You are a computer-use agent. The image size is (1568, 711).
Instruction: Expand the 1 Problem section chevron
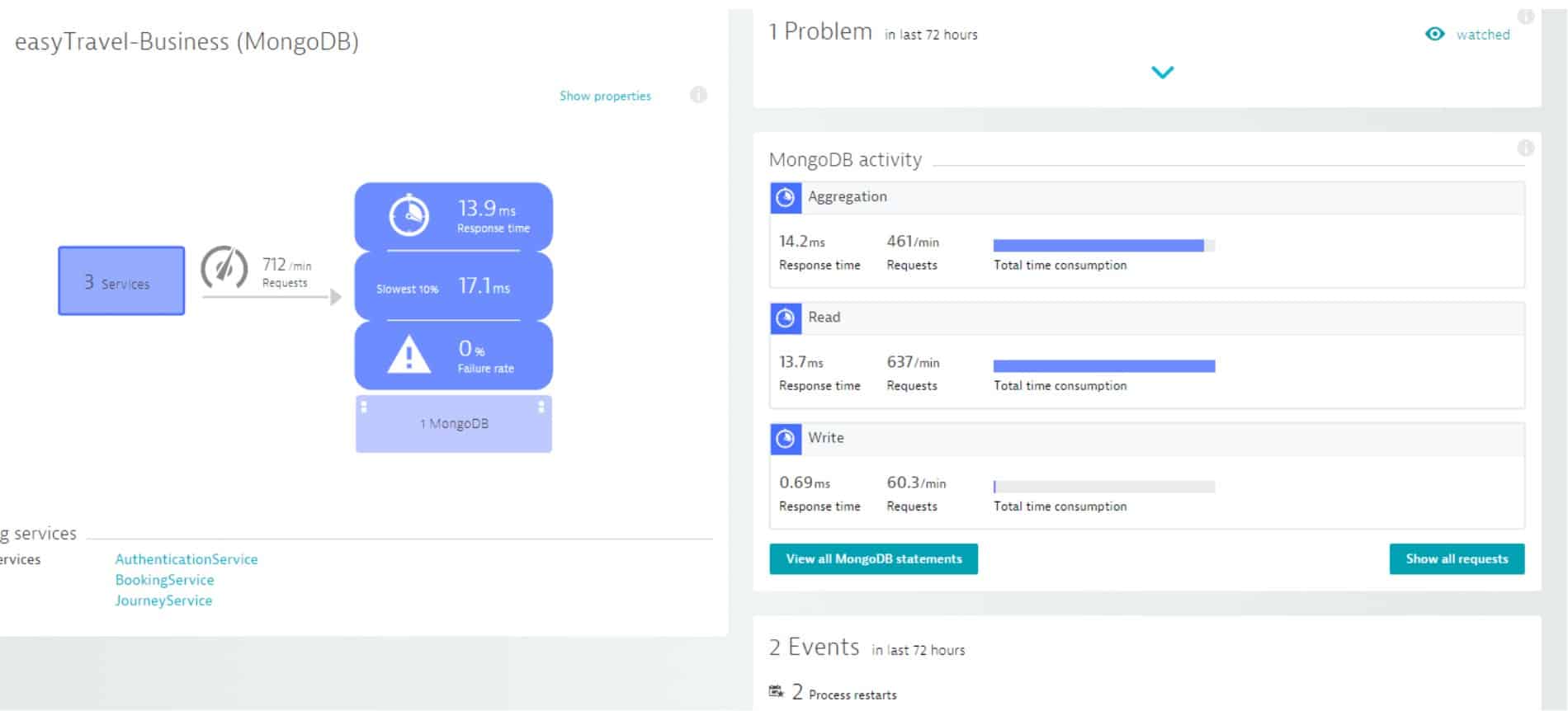pyautogui.click(x=1162, y=73)
